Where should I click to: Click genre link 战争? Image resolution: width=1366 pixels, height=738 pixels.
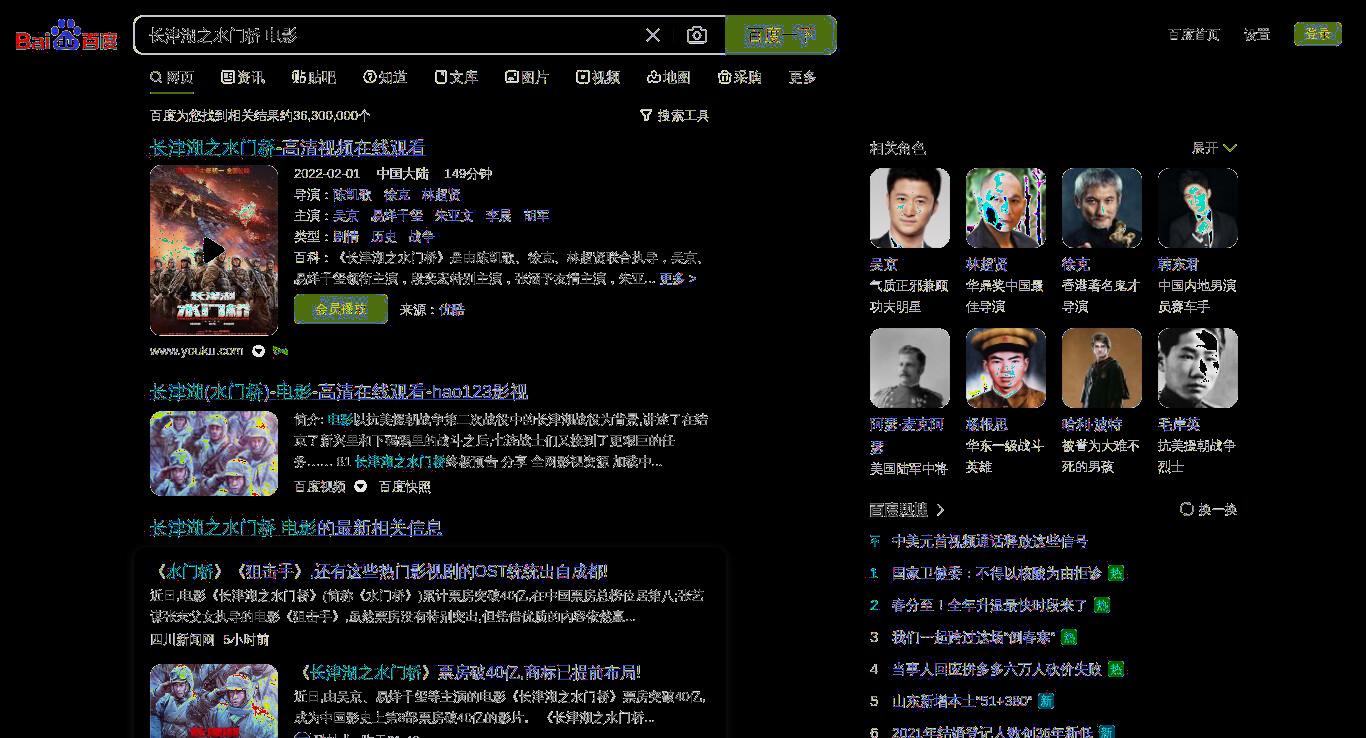(x=422, y=237)
